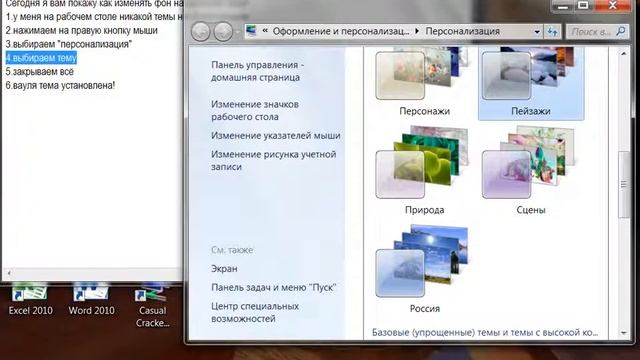
Task: Click the Word 2010 desktop shortcut
Action: pos(91,300)
